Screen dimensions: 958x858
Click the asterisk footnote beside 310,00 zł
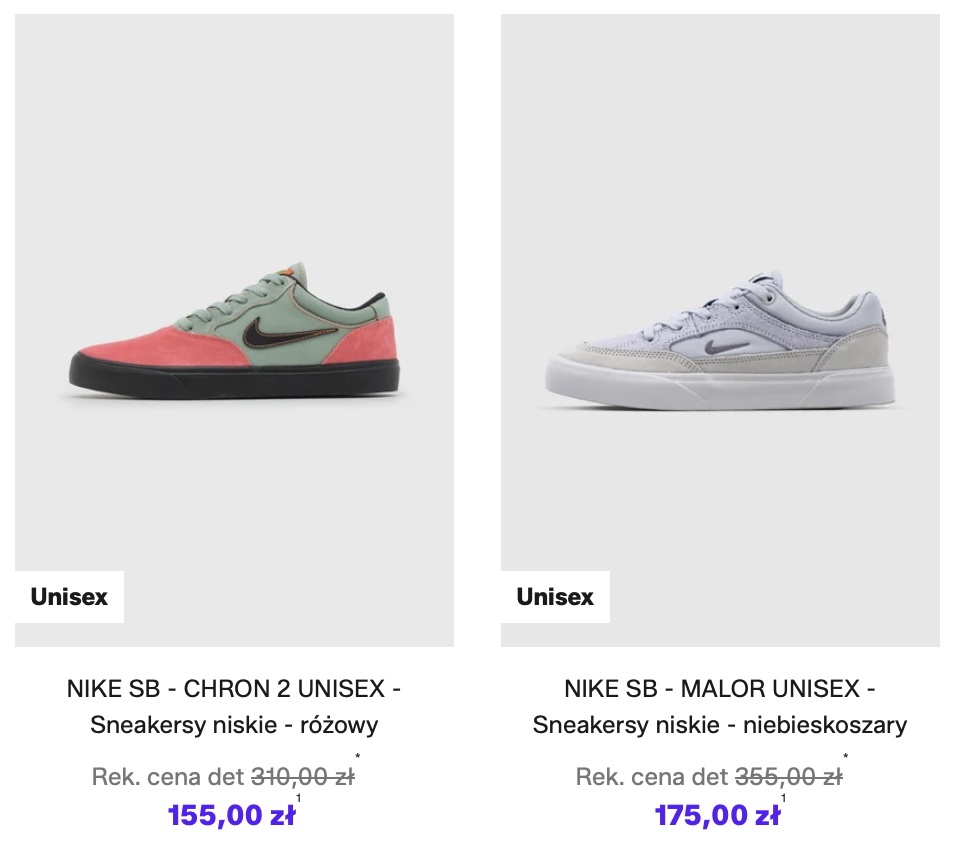(358, 758)
